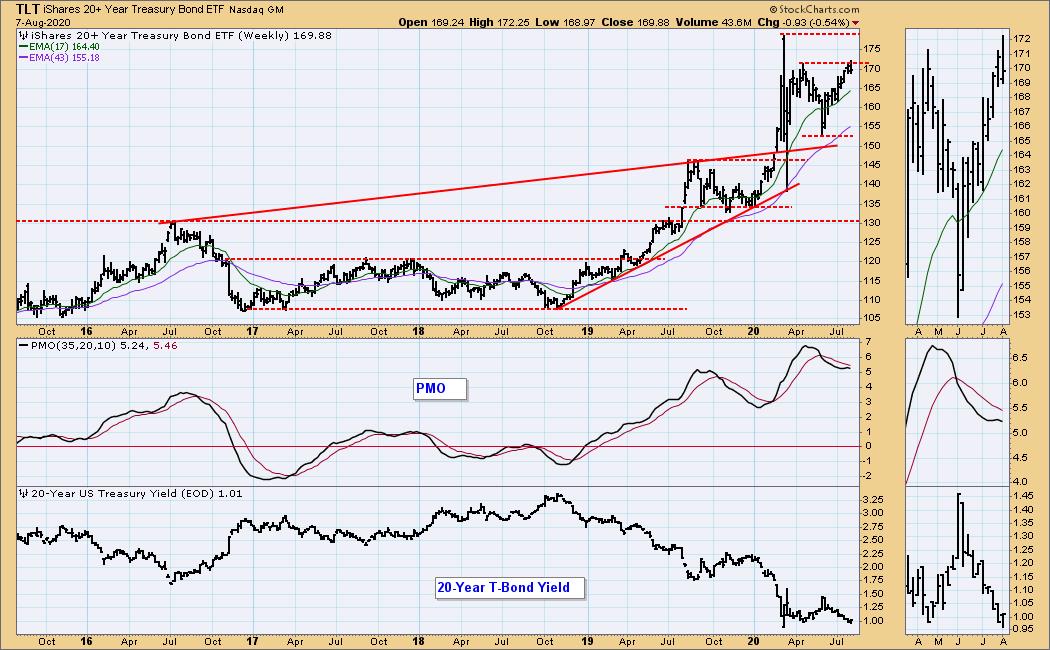Image resolution: width=1050 pixels, height=650 pixels.
Task: Click the PMO annotation box
Action: click(439, 389)
